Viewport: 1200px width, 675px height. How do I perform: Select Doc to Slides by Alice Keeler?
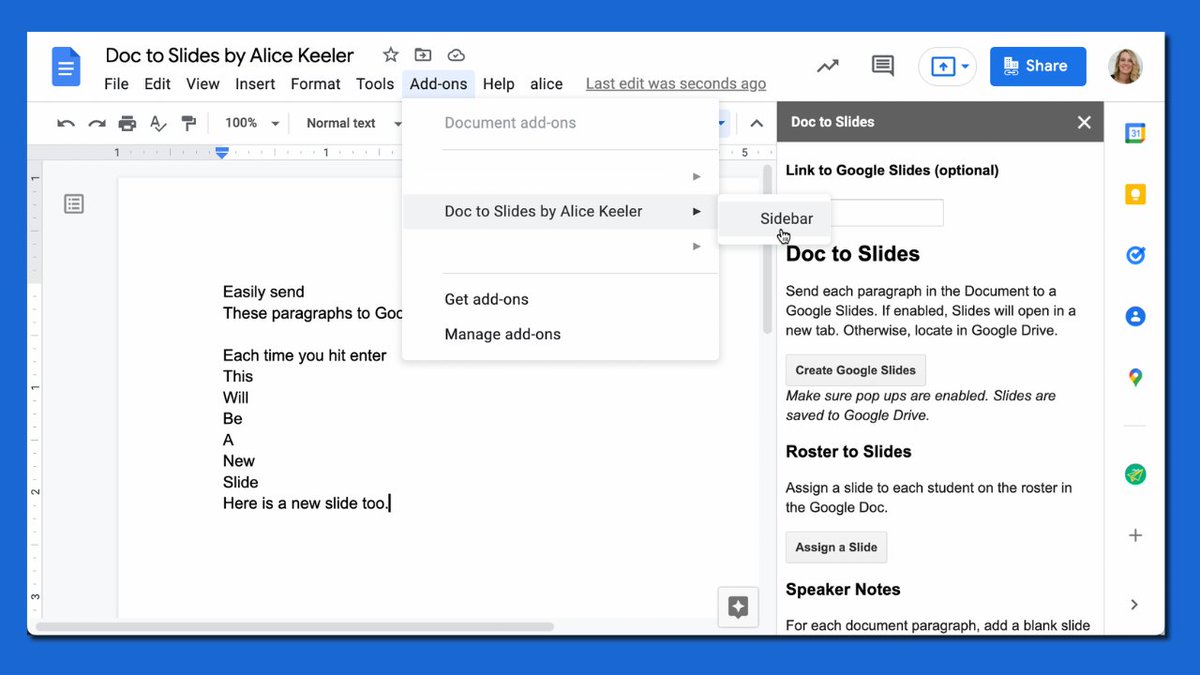[560, 211]
